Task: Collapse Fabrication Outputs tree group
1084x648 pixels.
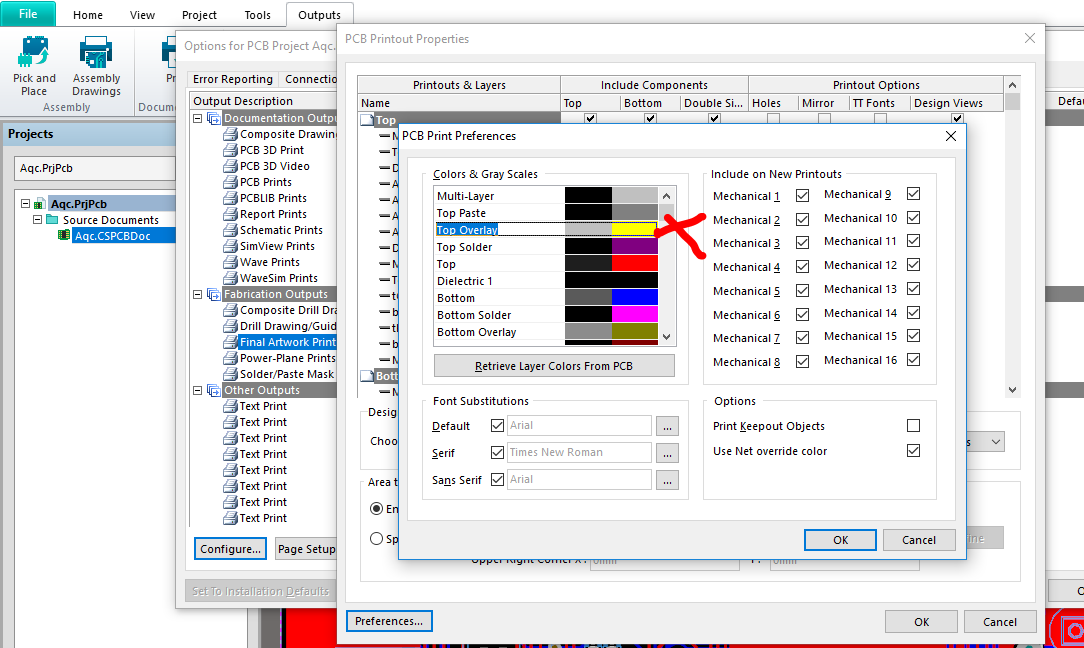Action: point(198,294)
